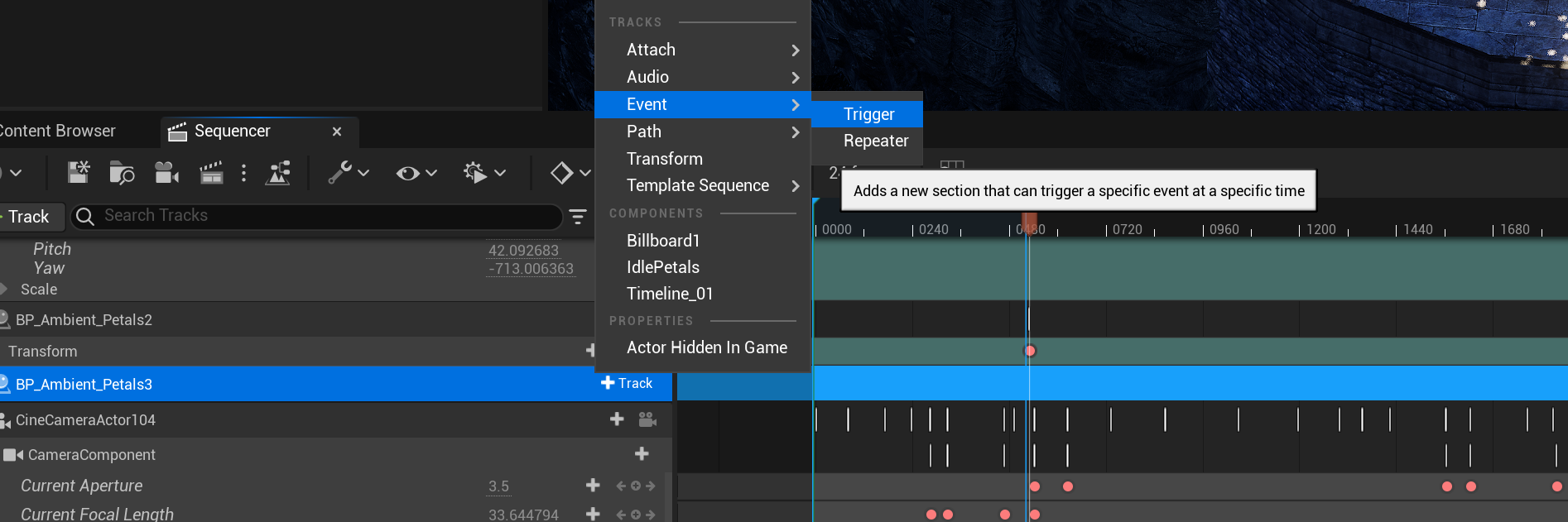Screen dimensions: 1568x522
Task: Click the Save sequence icon
Action: point(79,172)
